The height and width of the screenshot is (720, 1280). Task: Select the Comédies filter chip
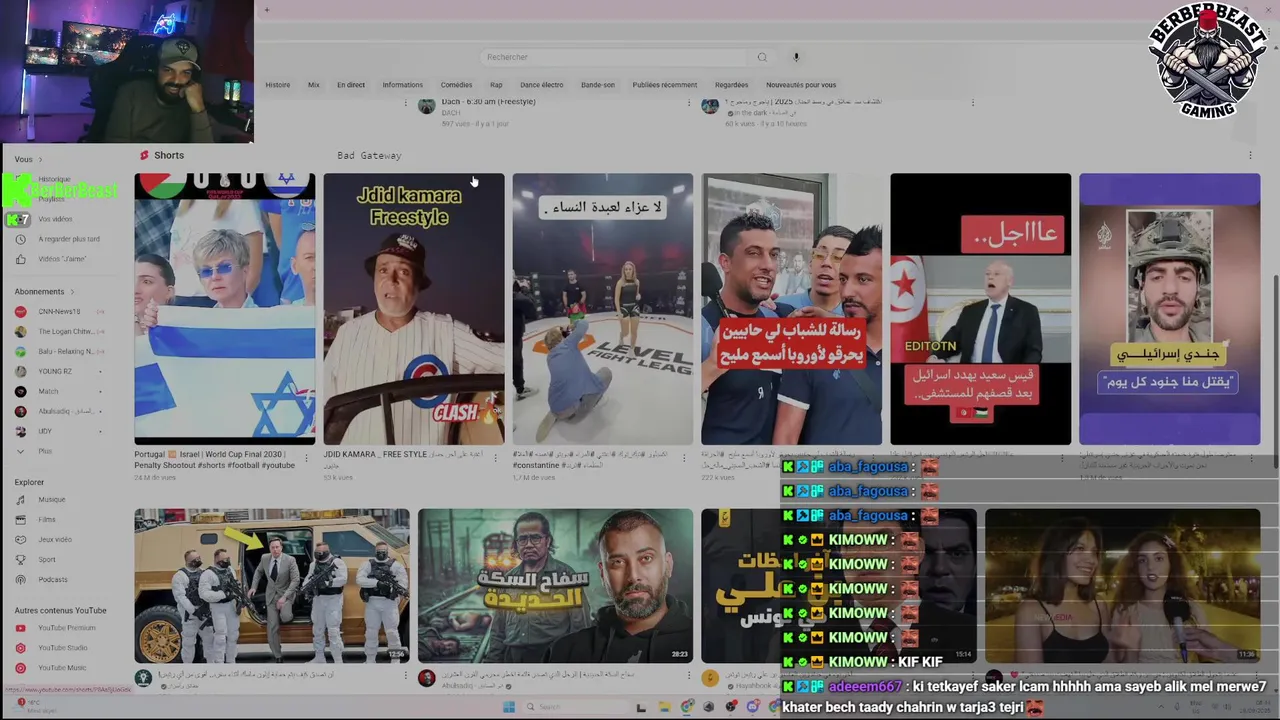(x=457, y=85)
